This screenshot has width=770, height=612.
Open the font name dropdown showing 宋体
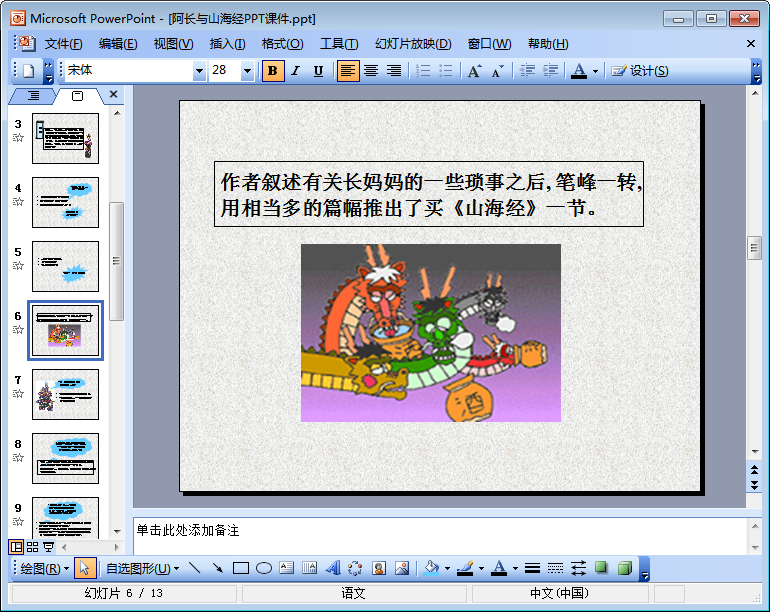(x=199, y=71)
